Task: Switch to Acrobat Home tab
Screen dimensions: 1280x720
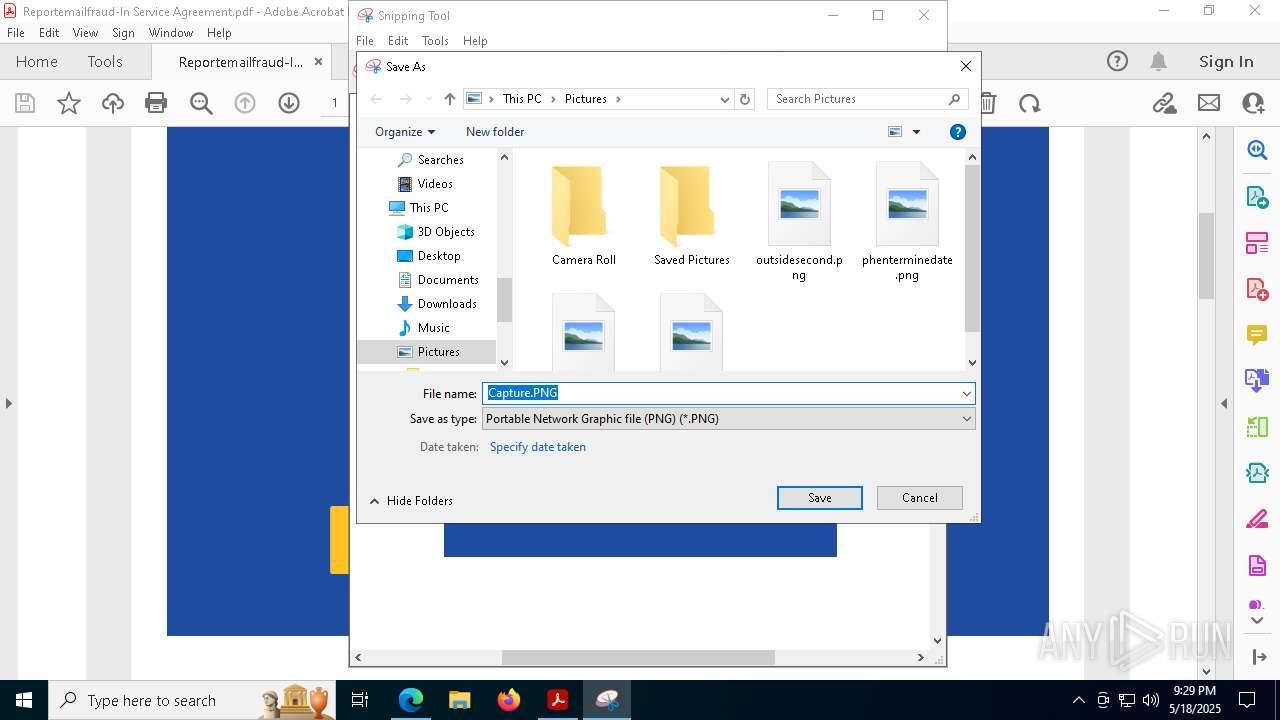Action: pyautogui.click(x=37, y=62)
